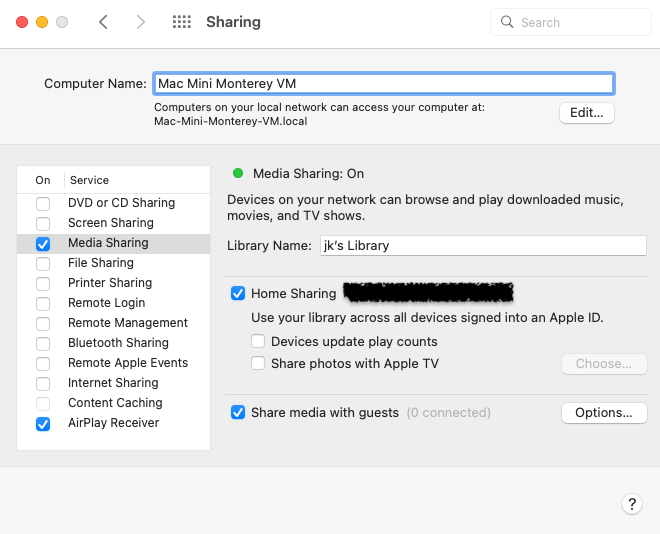Viewport: 660px width, 534px height.
Task: Uncheck Share media with guests
Action: pyautogui.click(x=238, y=412)
